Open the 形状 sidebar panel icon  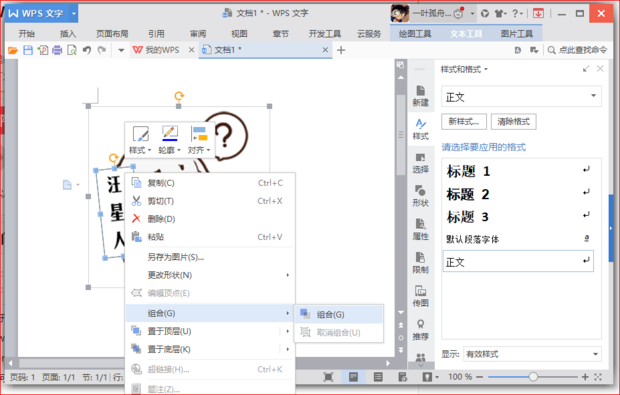pyautogui.click(x=420, y=196)
